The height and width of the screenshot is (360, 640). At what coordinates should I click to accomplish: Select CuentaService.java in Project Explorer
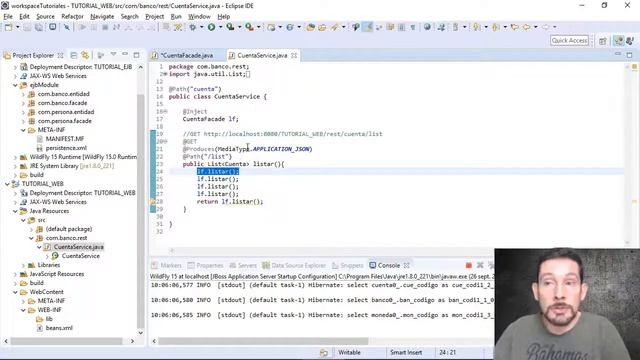[x=74, y=247]
